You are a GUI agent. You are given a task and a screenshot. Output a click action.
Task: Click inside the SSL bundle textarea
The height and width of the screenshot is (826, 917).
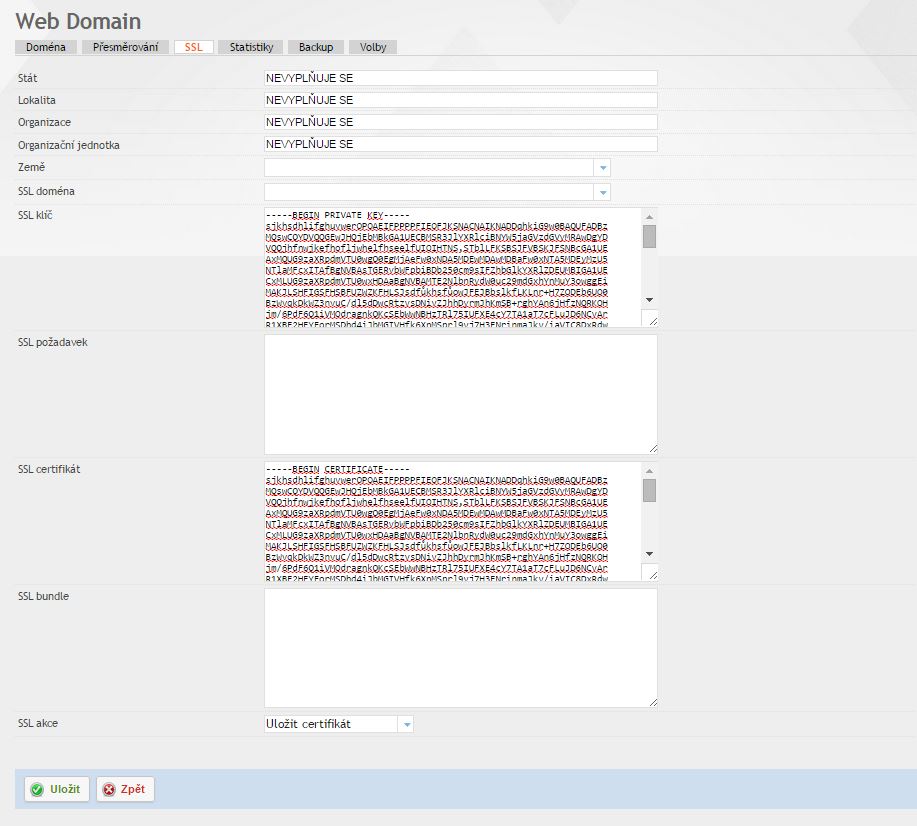[x=460, y=647]
